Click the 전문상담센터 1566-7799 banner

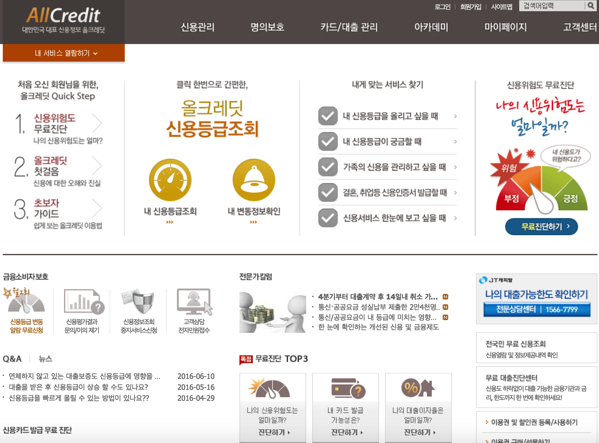[537, 309]
